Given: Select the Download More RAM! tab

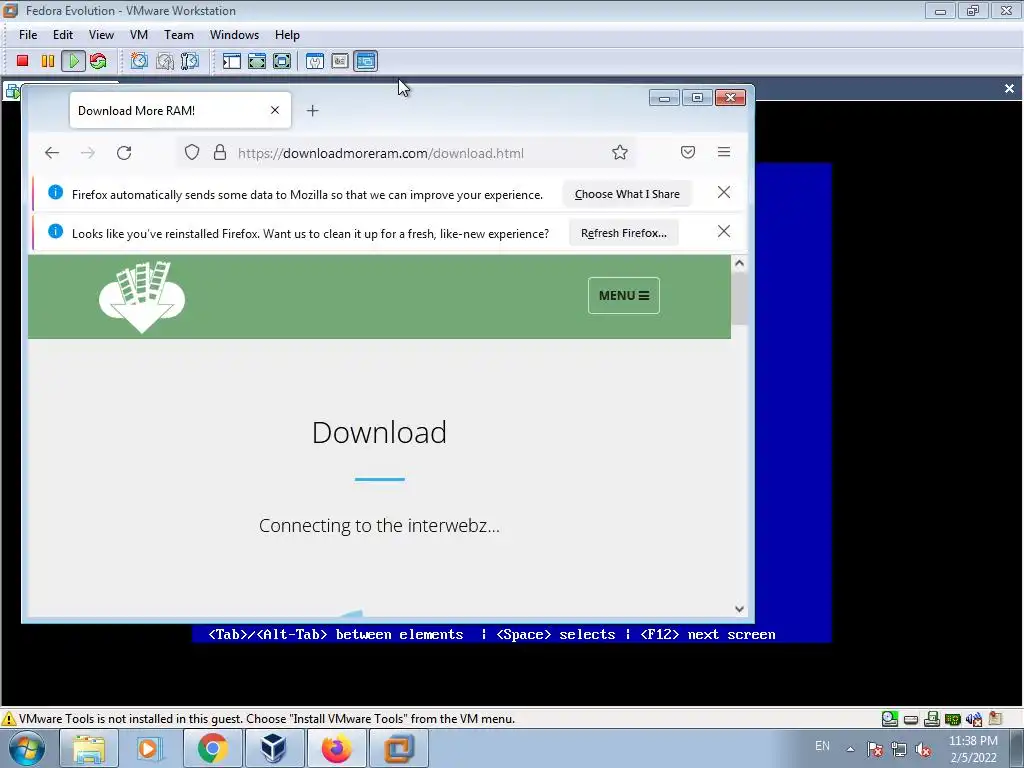Looking at the screenshot, I should click(180, 110).
